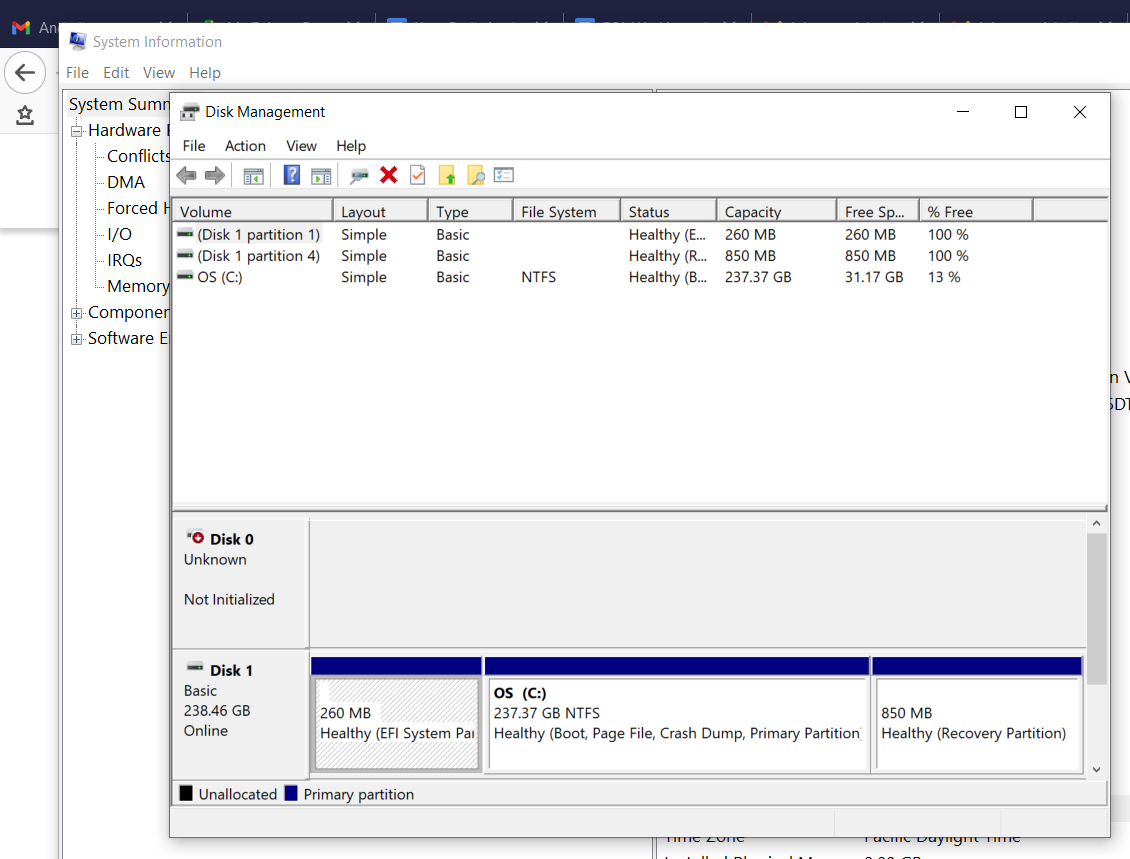1130x859 pixels.
Task: Sort by Status column header
Action: [668, 211]
